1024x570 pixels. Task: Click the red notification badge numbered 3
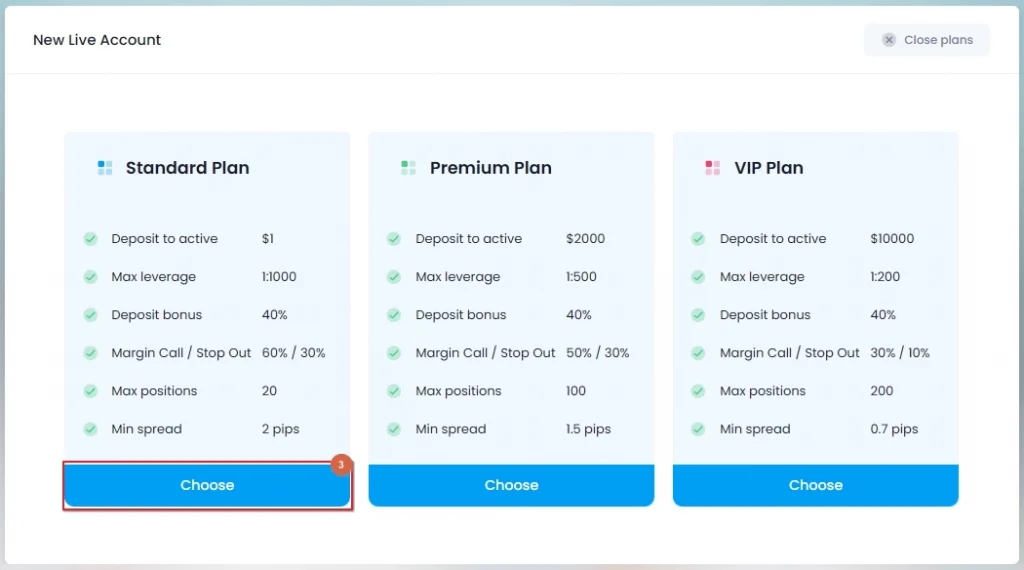(341, 465)
